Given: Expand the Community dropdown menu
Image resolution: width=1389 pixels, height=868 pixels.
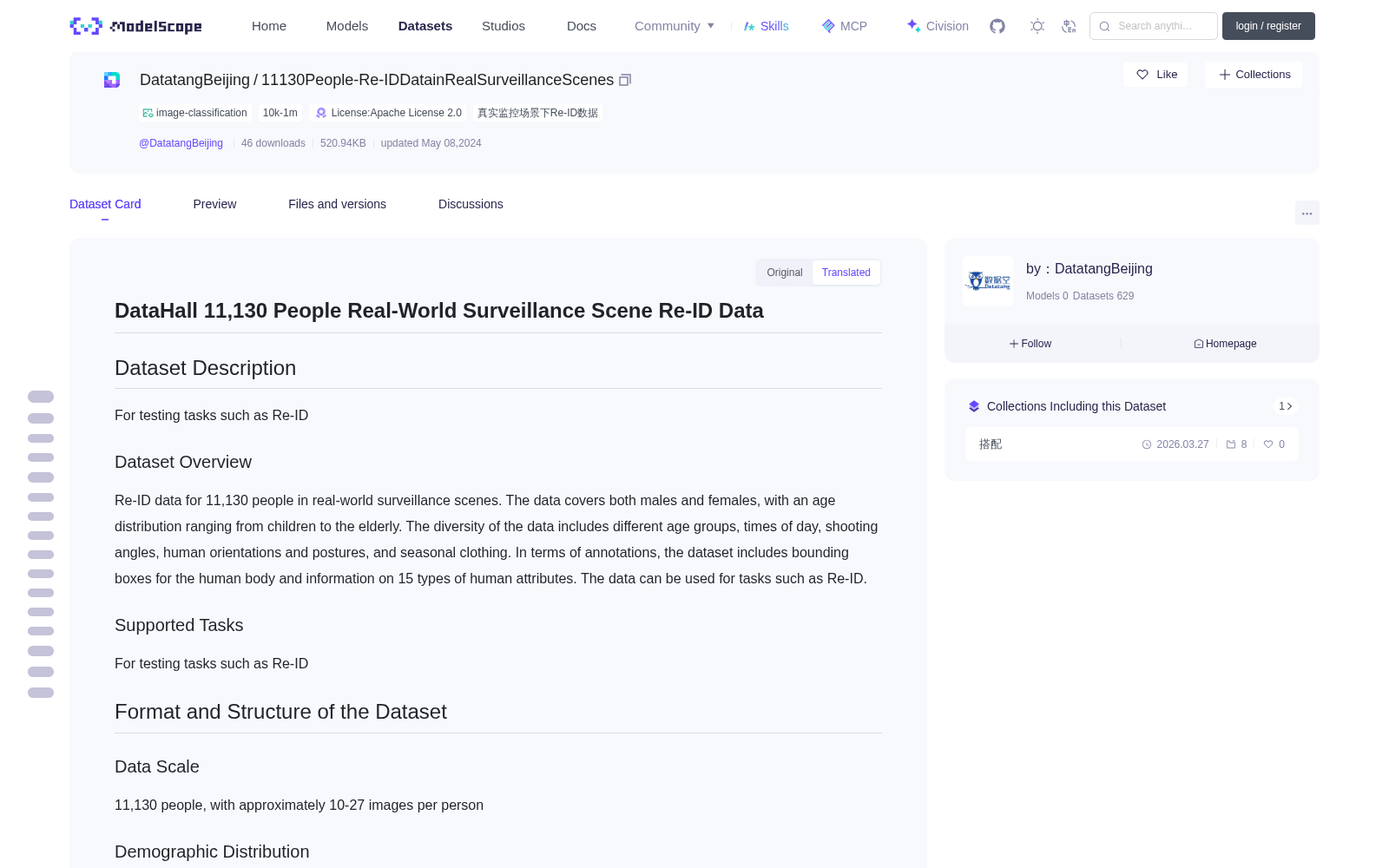Looking at the screenshot, I should click(675, 26).
